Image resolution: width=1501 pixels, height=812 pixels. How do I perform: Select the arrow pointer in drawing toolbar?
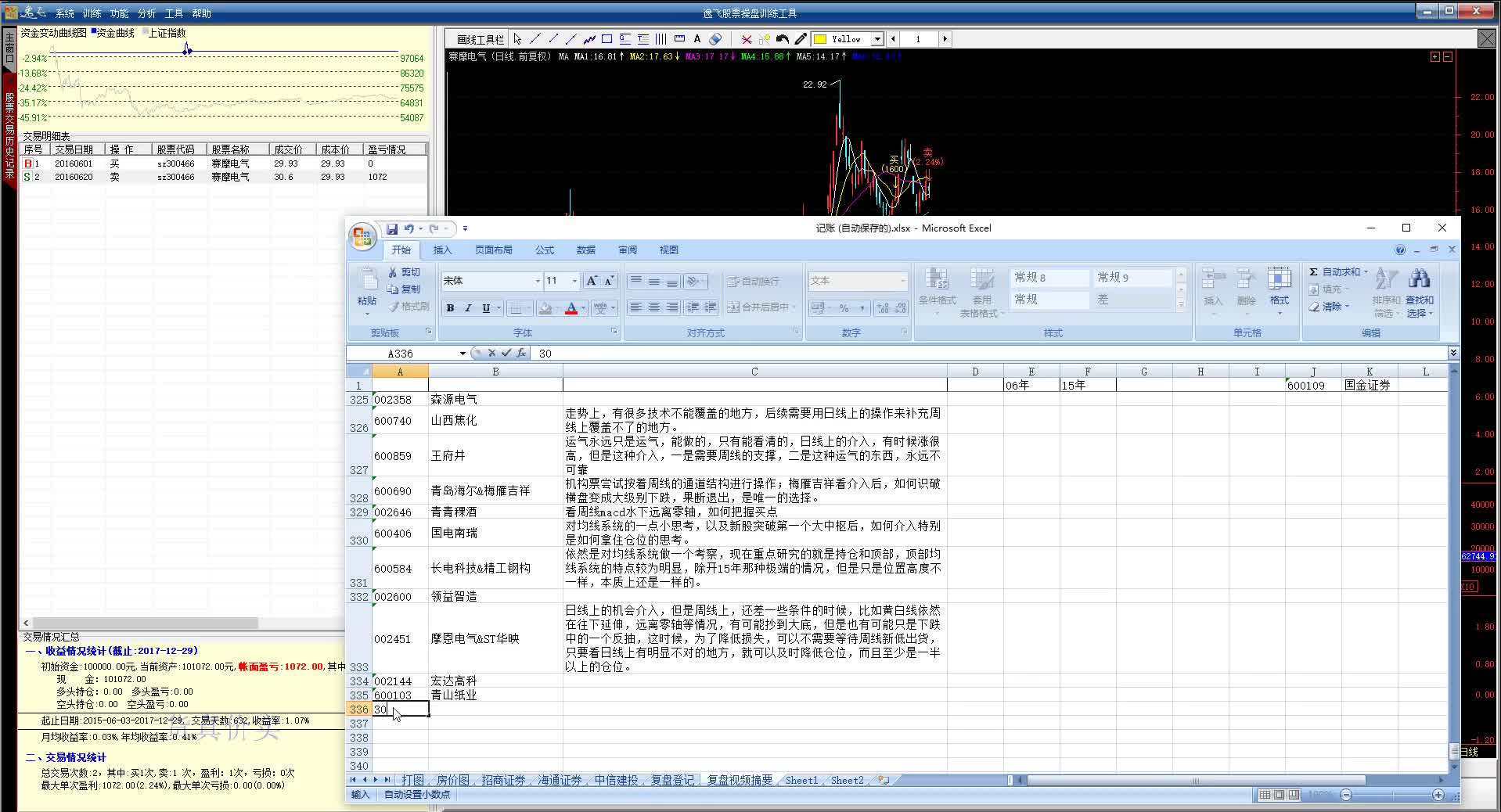pos(517,39)
